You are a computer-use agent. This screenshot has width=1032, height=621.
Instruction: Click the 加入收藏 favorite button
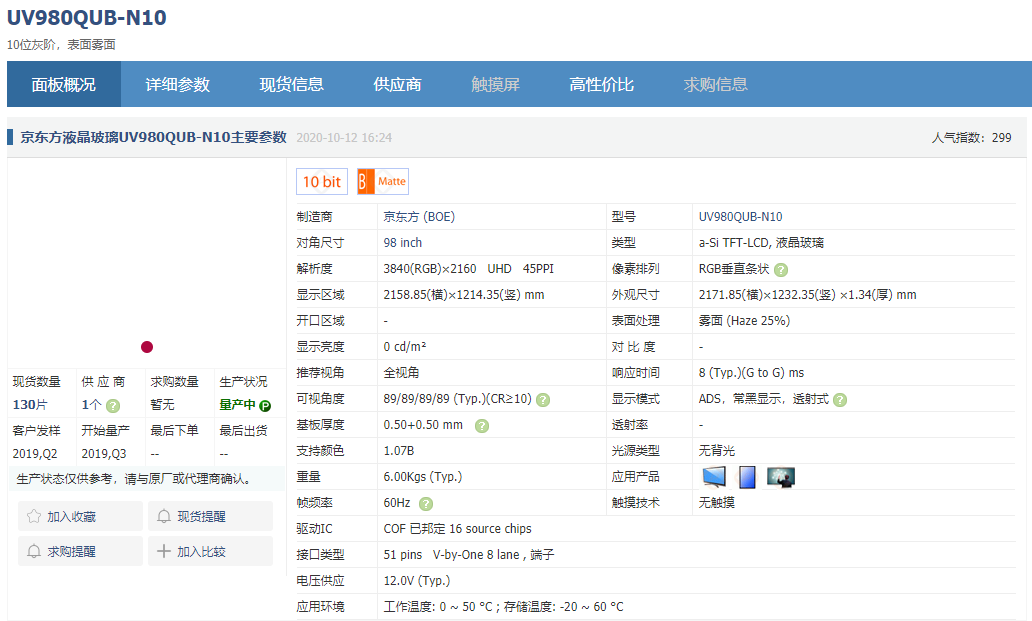coord(79,517)
